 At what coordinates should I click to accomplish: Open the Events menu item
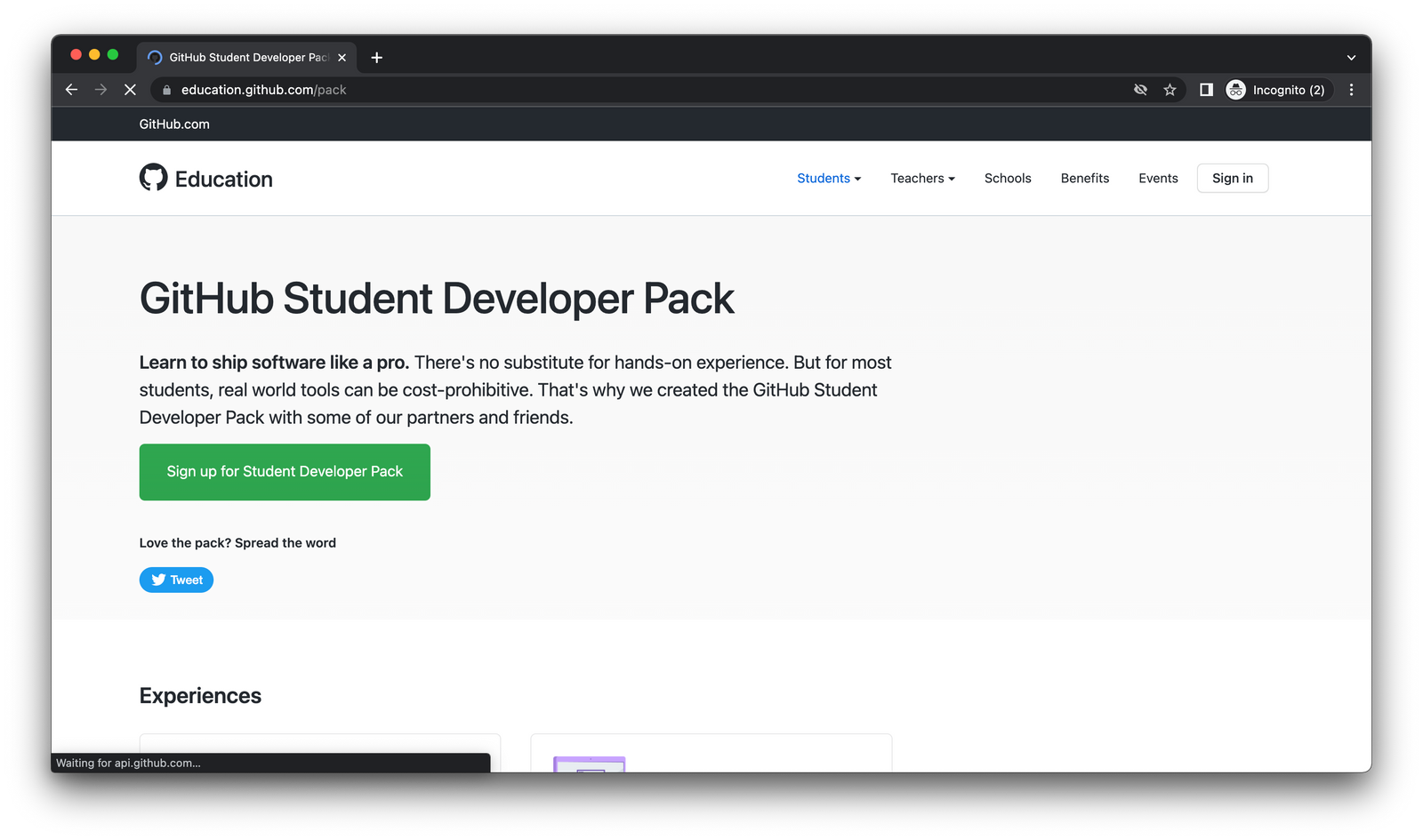tap(1158, 179)
